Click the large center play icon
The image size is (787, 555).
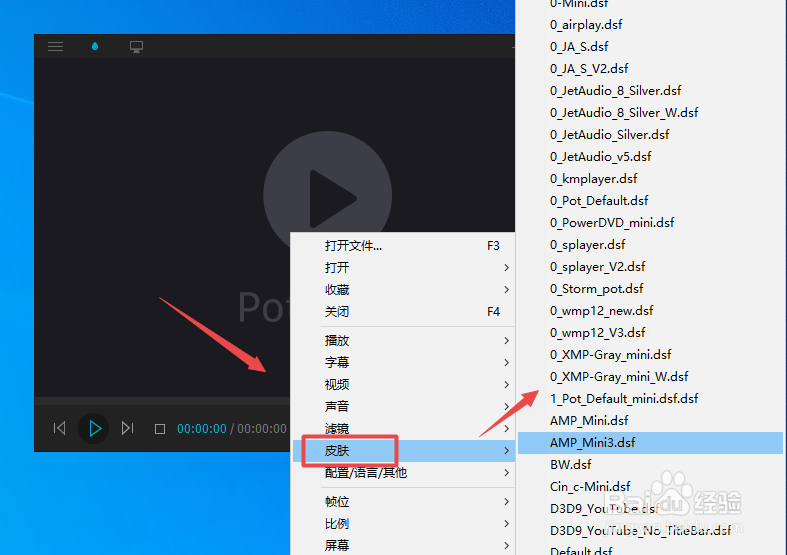point(328,196)
